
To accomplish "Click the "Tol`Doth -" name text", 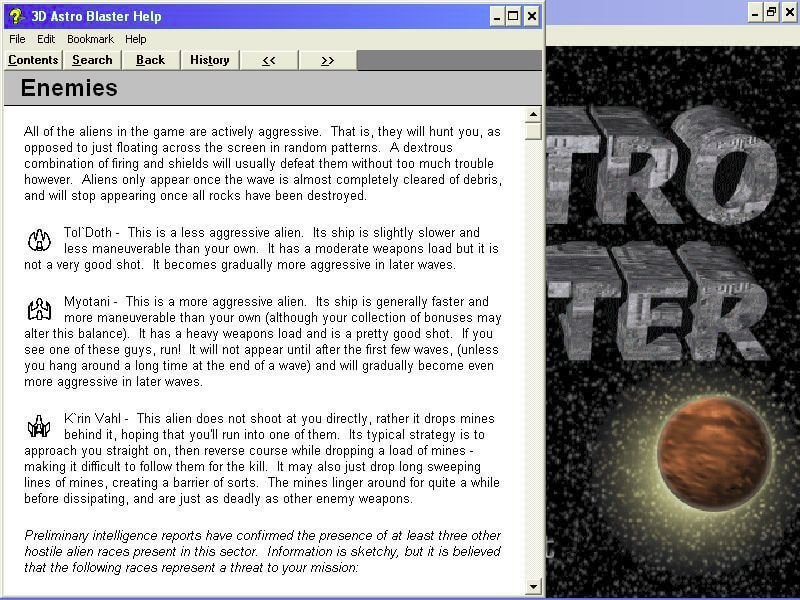I will coord(92,233).
